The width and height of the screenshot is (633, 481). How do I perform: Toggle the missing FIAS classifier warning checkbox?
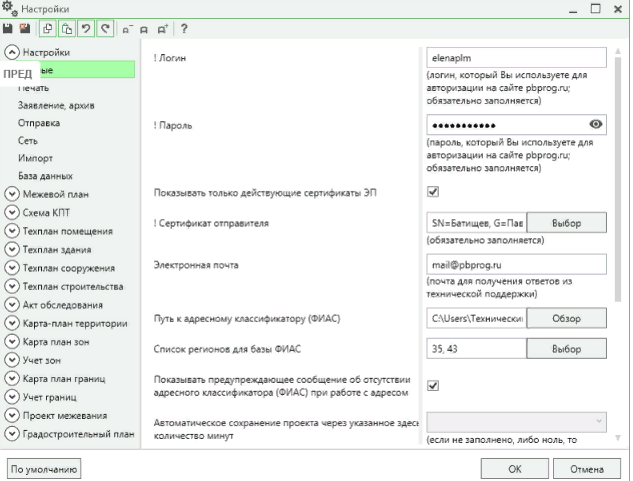[433, 385]
